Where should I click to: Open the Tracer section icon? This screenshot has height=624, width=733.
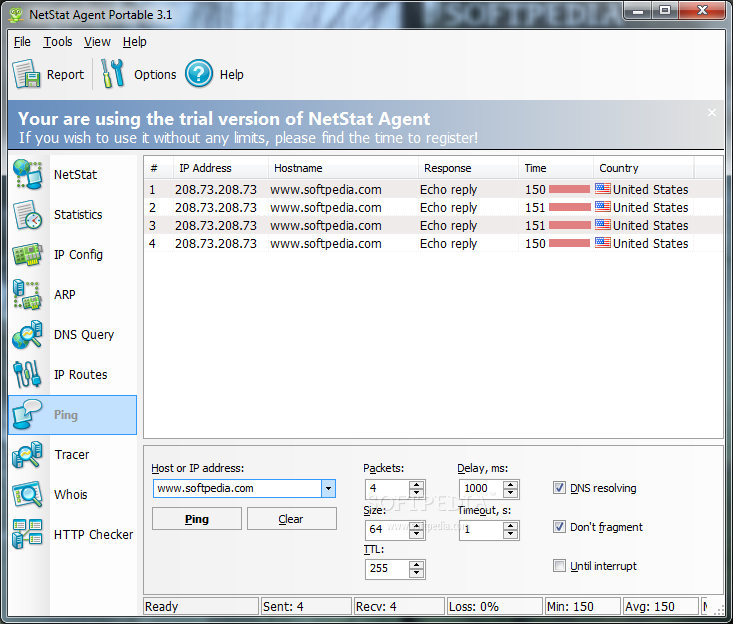pos(28,454)
